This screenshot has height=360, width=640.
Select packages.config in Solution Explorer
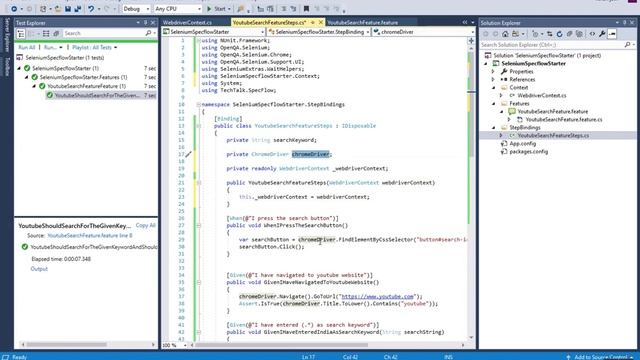point(529,151)
